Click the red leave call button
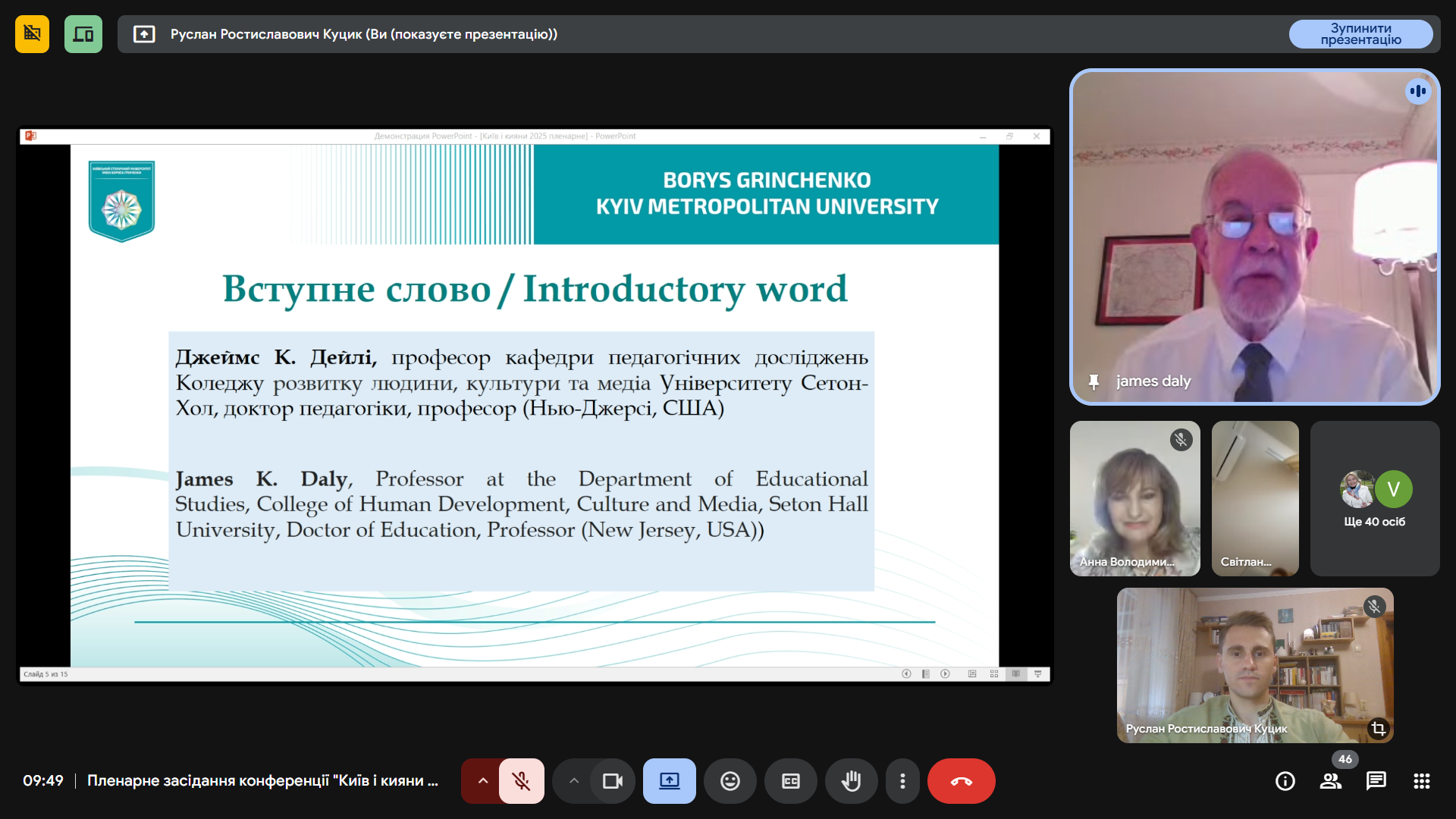This screenshot has width=1456, height=819. pos(961,781)
